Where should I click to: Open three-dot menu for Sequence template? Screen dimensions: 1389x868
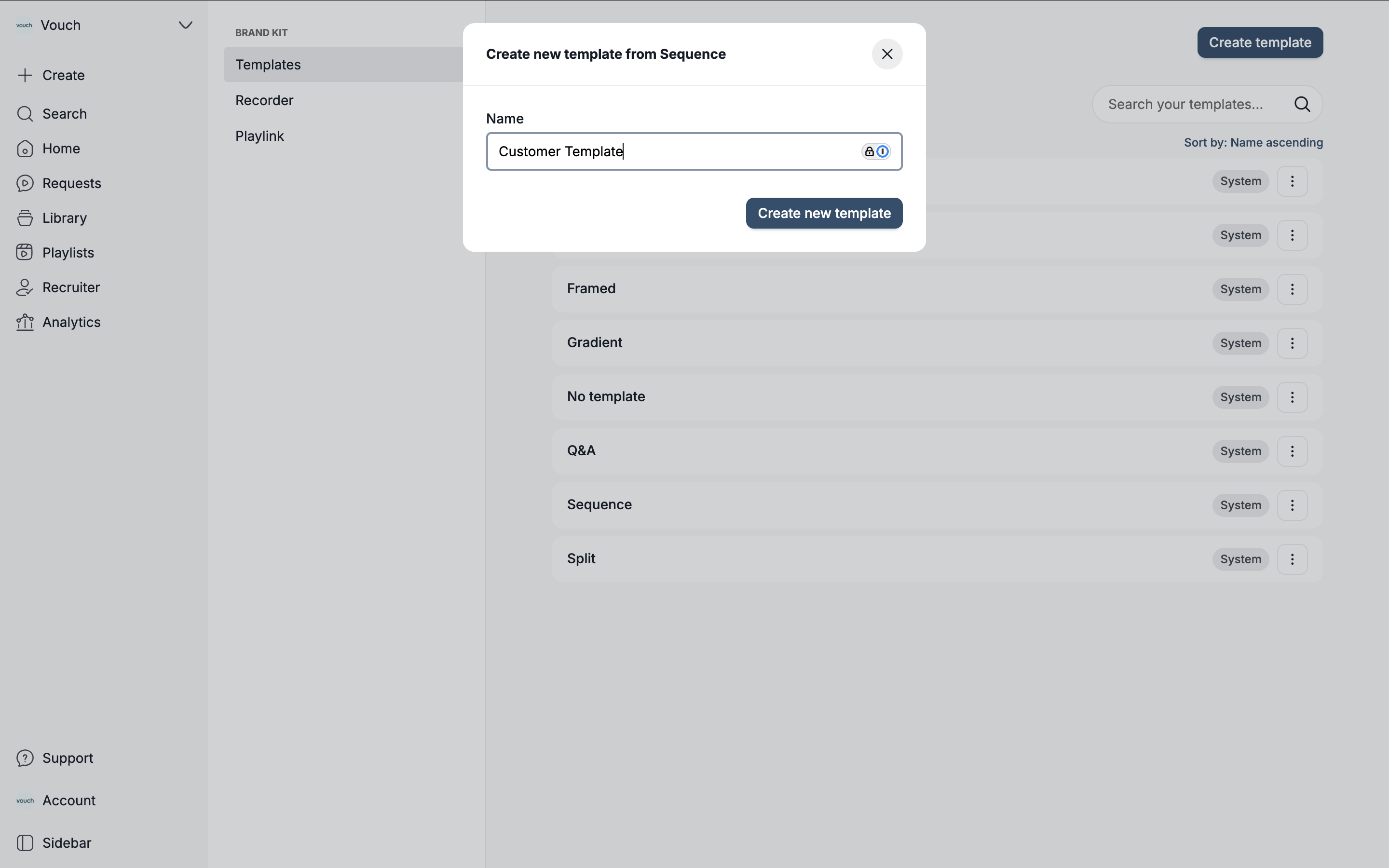tap(1292, 505)
